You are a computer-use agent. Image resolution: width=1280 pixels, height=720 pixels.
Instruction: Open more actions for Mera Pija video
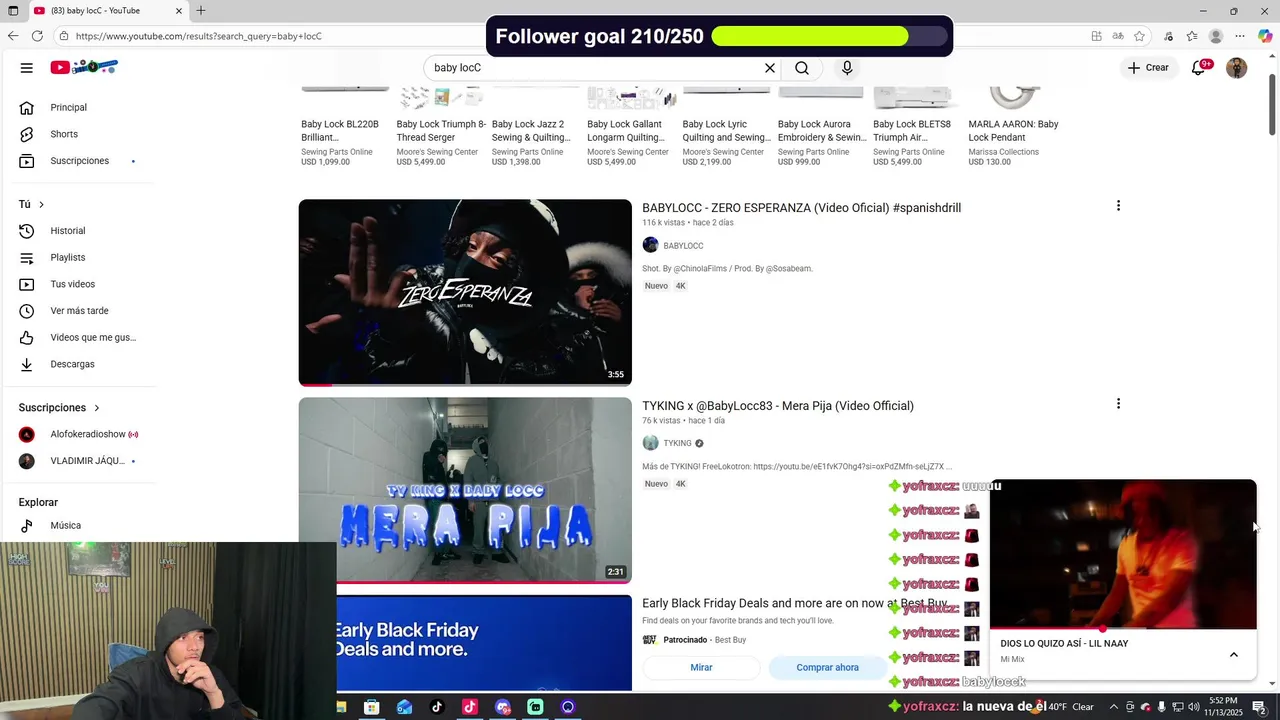click(1118, 404)
